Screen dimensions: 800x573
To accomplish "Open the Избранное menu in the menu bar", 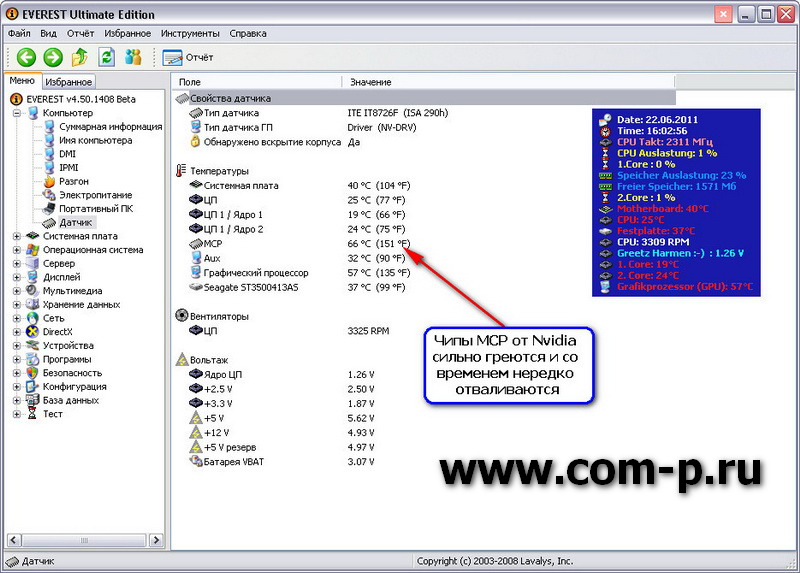I will pos(128,34).
